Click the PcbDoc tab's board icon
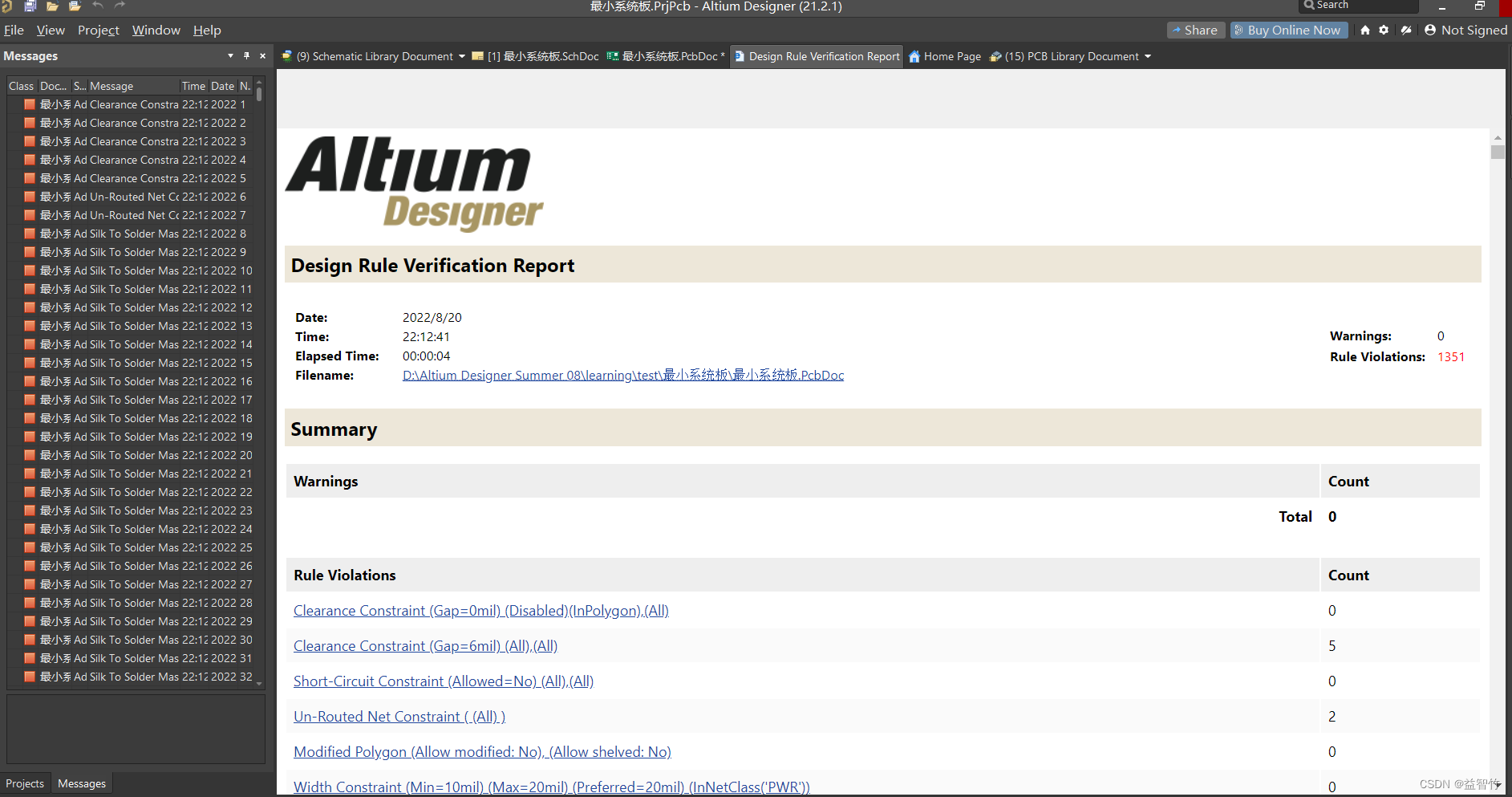1512x797 pixels. coord(613,56)
